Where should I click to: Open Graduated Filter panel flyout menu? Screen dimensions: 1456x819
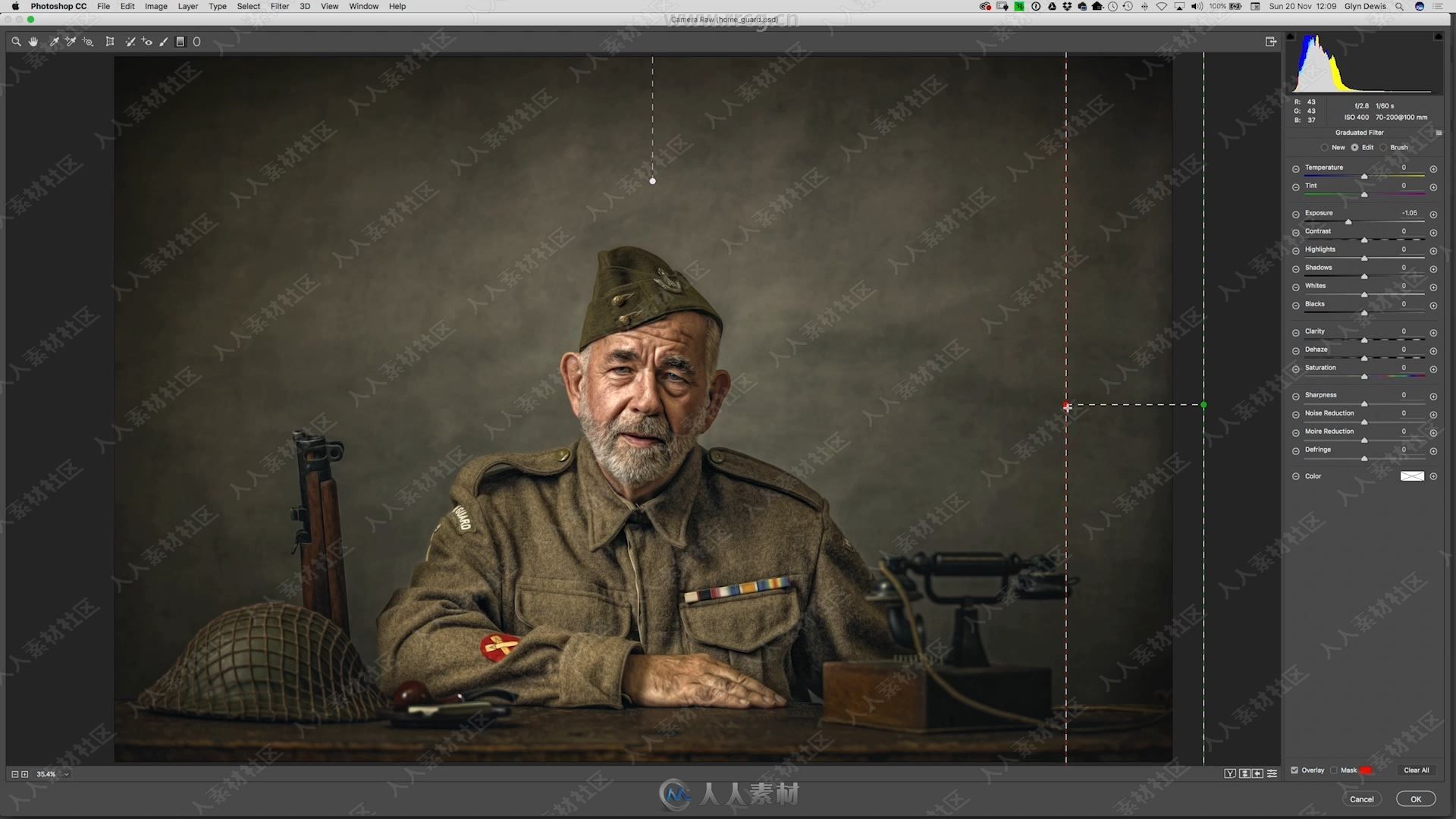[1439, 133]
